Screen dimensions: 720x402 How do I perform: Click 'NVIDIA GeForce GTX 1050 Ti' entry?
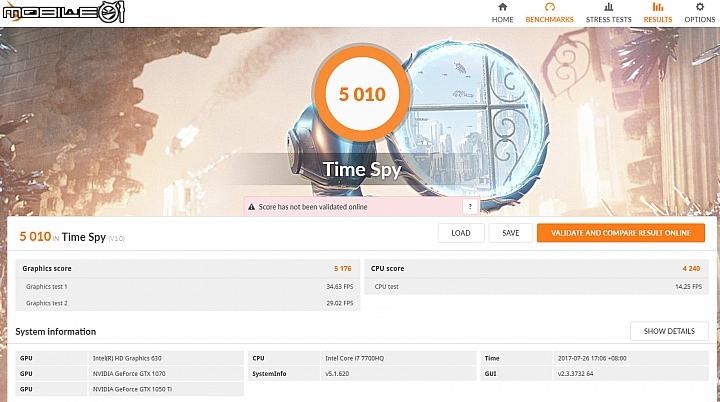click(132, 389)
